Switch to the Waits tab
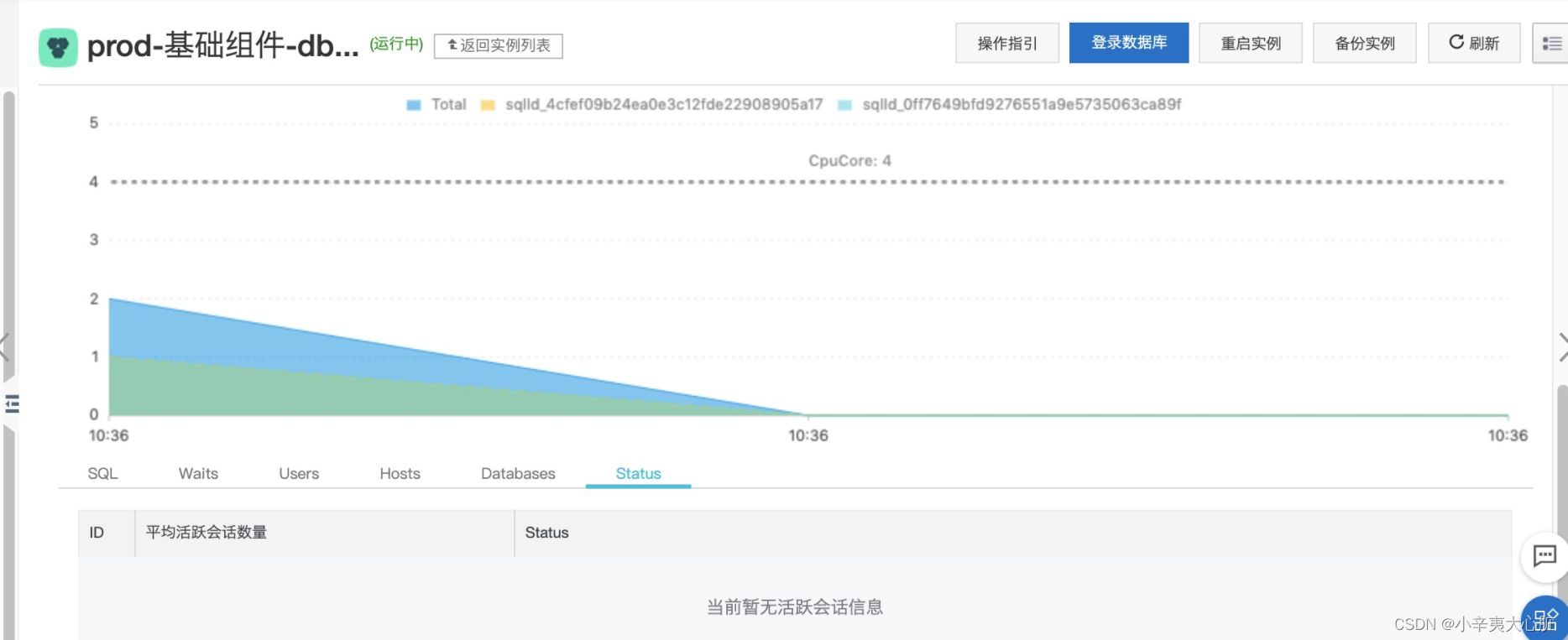 [198, 473]
